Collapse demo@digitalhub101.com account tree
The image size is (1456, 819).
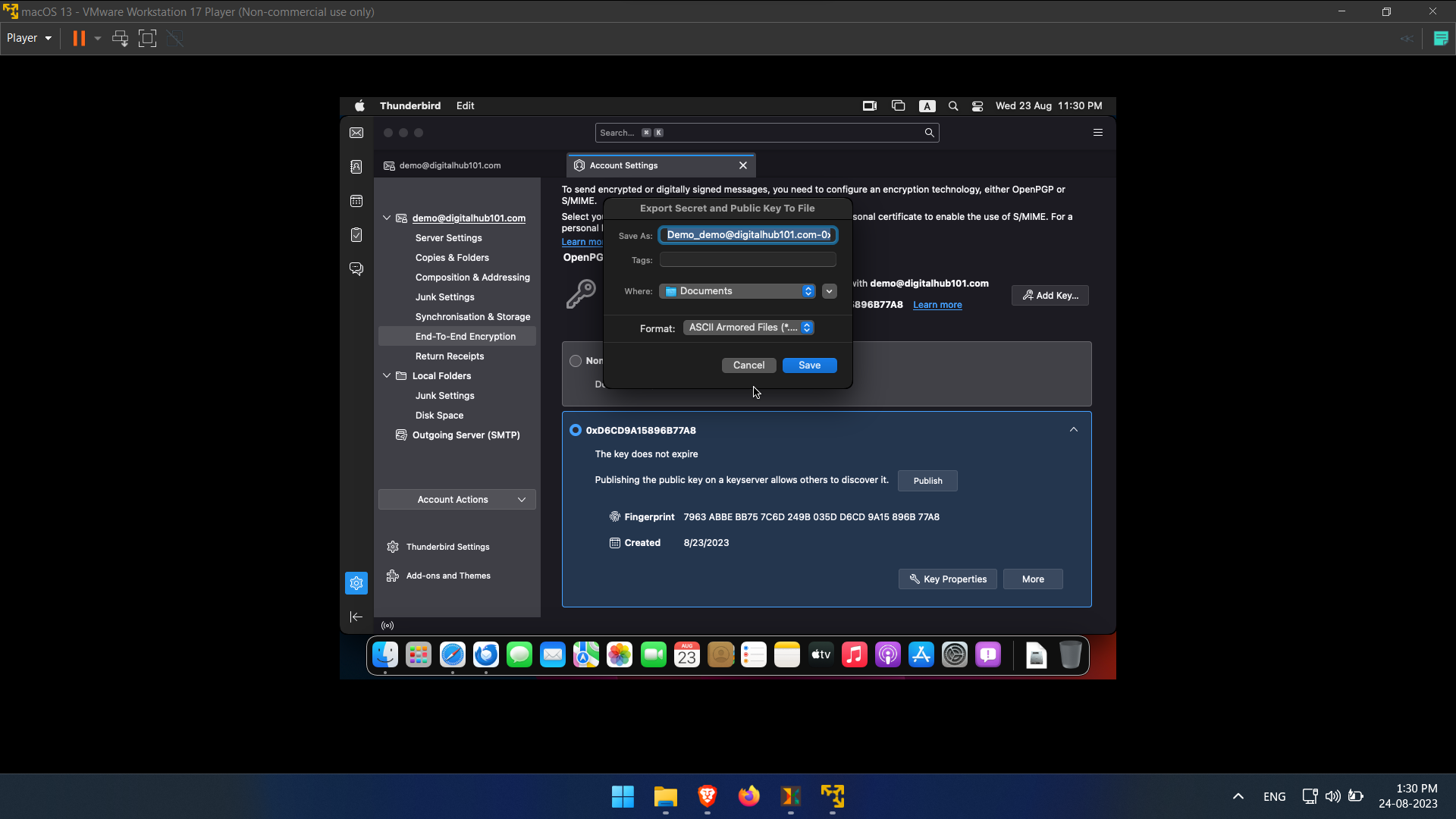coord(387,218)
